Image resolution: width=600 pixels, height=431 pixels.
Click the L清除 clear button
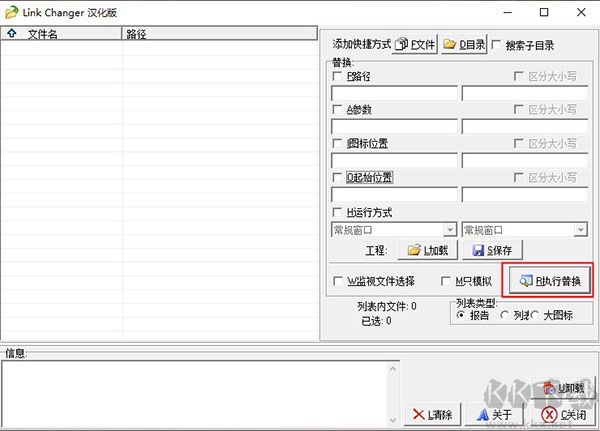pos(432,414)
